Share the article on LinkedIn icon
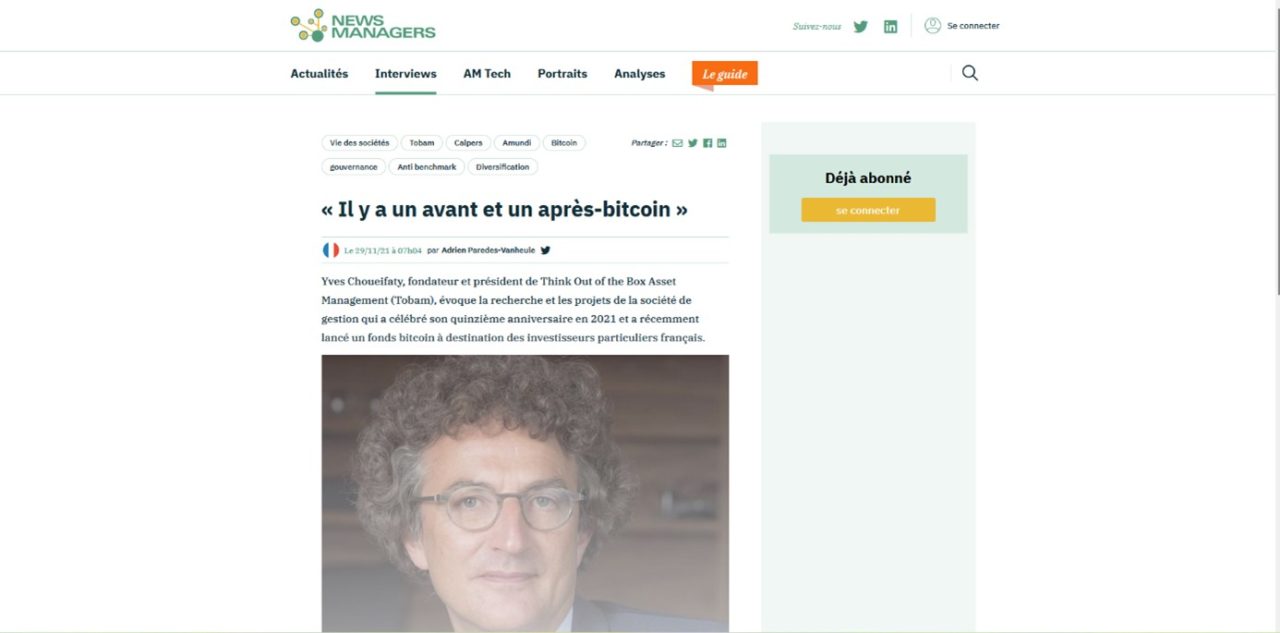1280x633 pixels. pos(722,143)
